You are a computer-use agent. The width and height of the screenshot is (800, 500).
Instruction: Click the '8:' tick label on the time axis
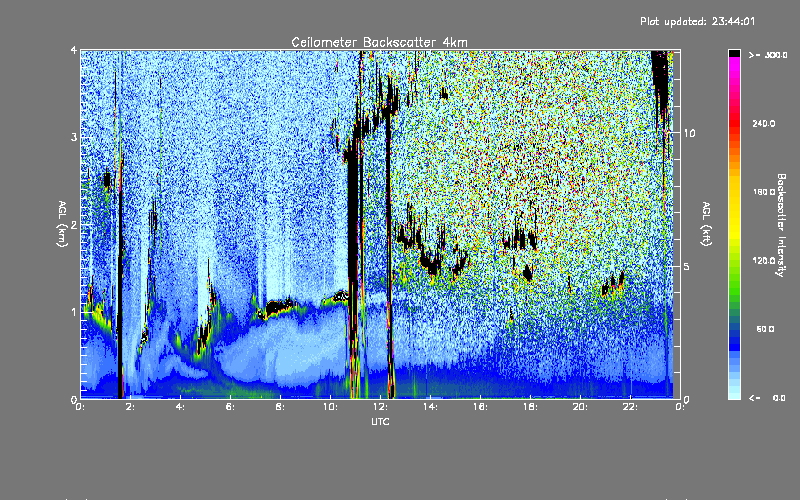(x=280, y=407)
